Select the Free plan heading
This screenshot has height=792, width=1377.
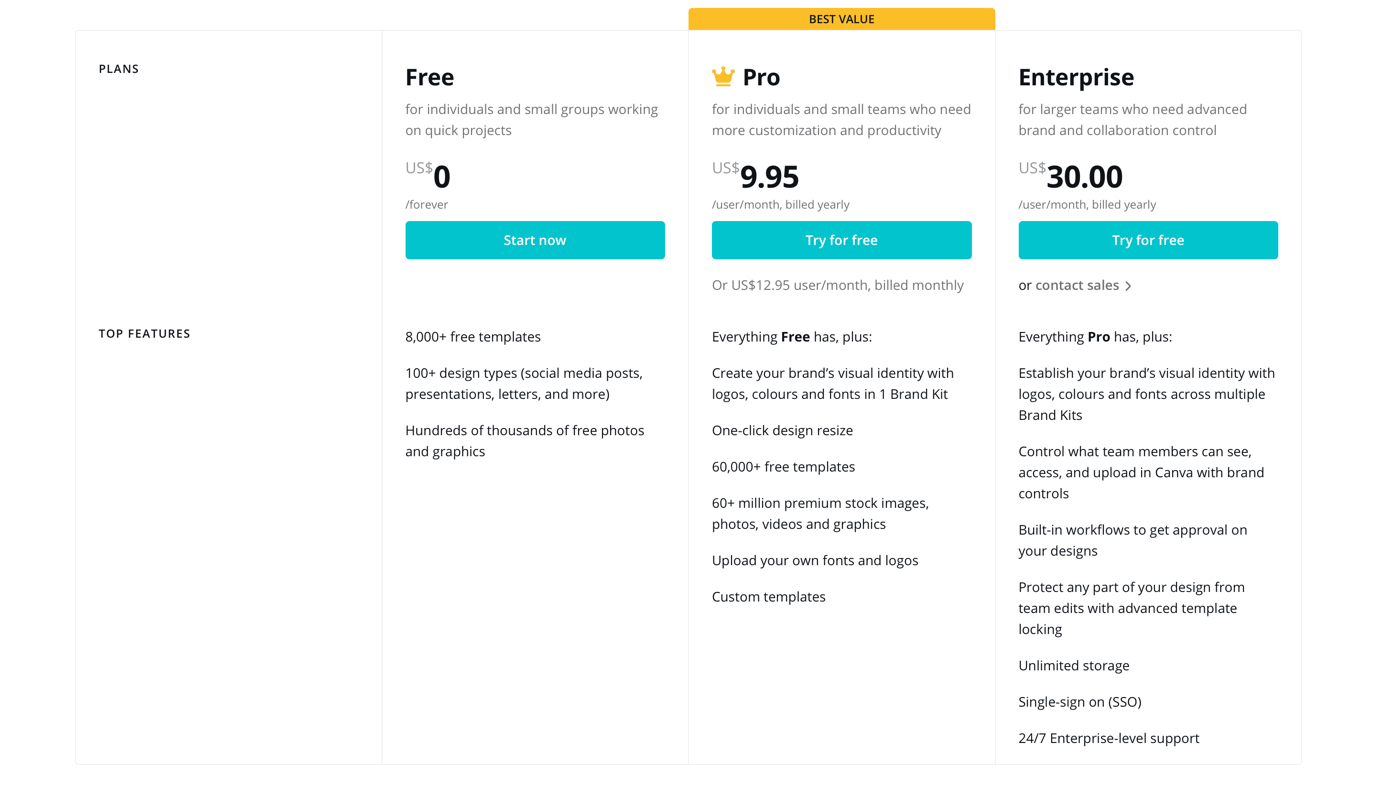tap(429, 77)
